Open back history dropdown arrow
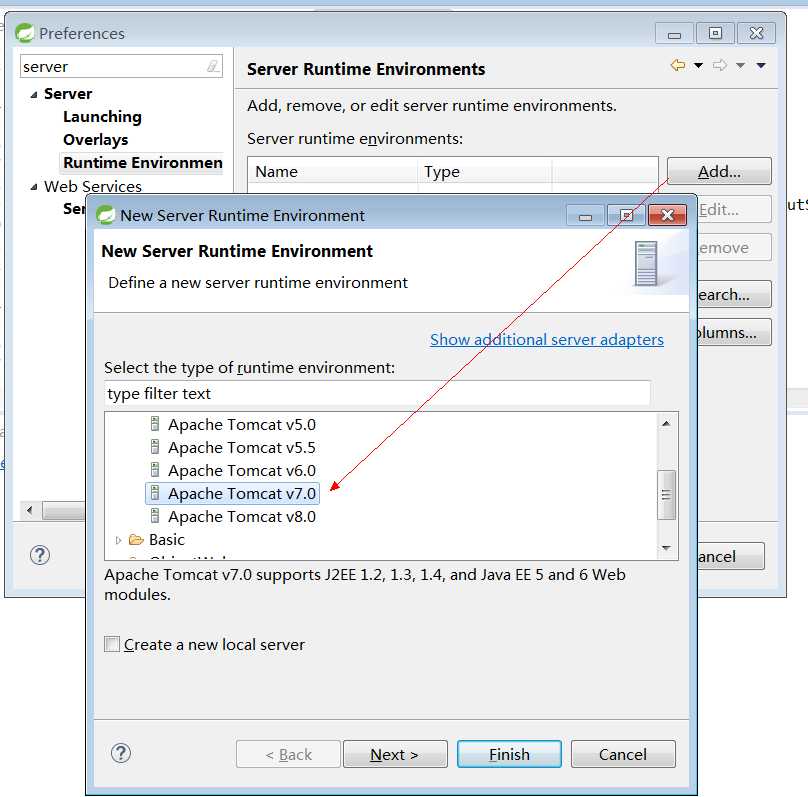This screenshot has height=797, width=808. pos(698,65)
